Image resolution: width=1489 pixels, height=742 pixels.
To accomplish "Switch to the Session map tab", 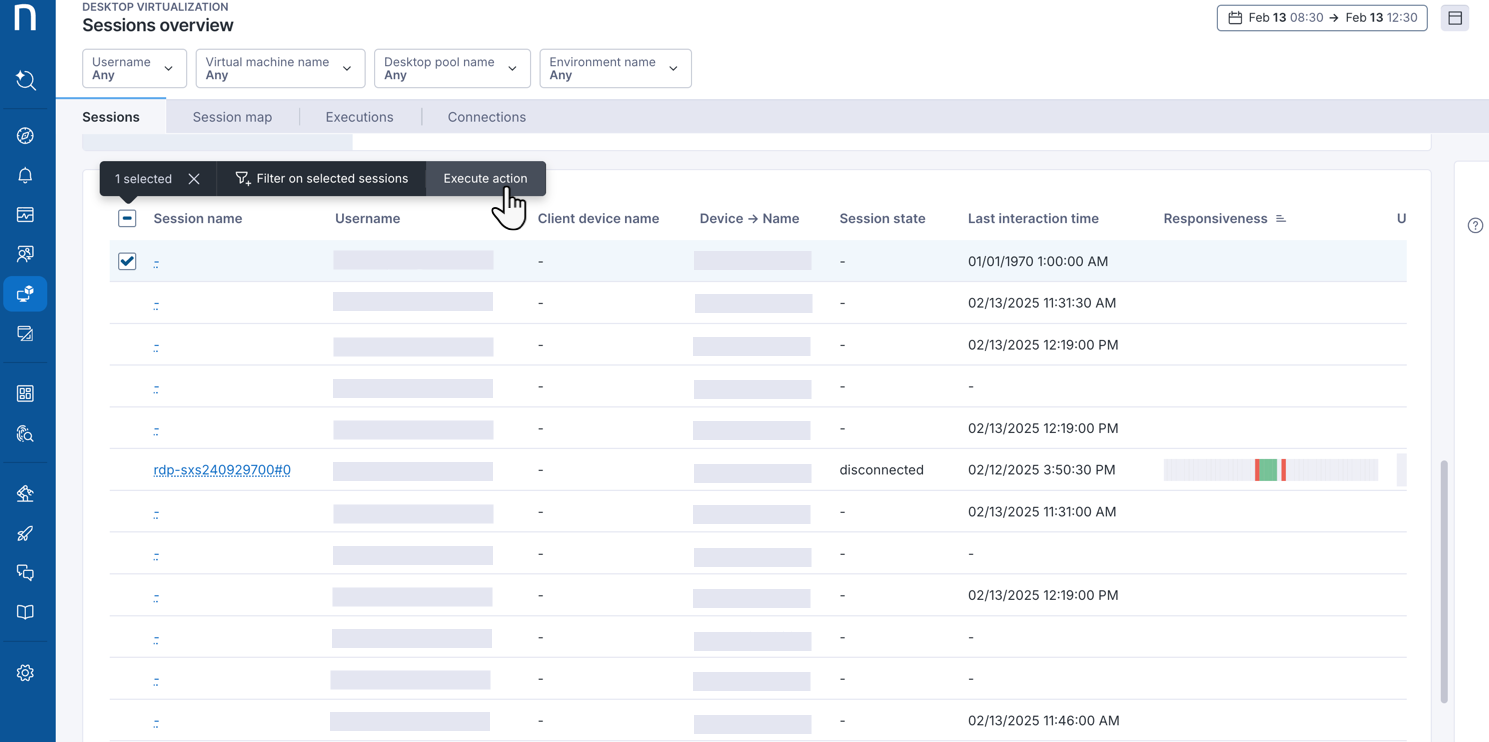I will click(232, 117).
